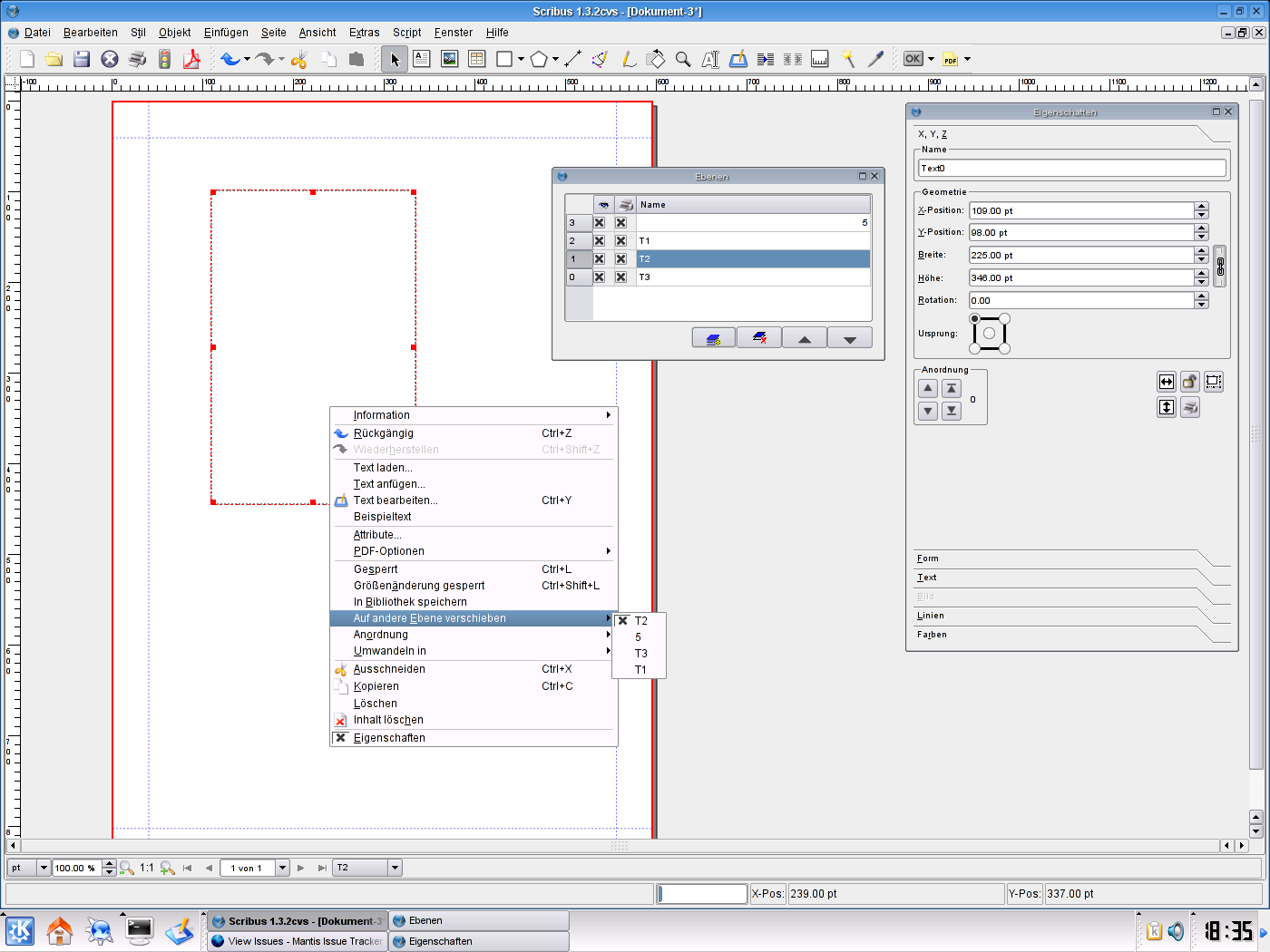Choose T3 in the layer submenu
This screenshot has height=952, width=1270.
click(x=640, y=654)
